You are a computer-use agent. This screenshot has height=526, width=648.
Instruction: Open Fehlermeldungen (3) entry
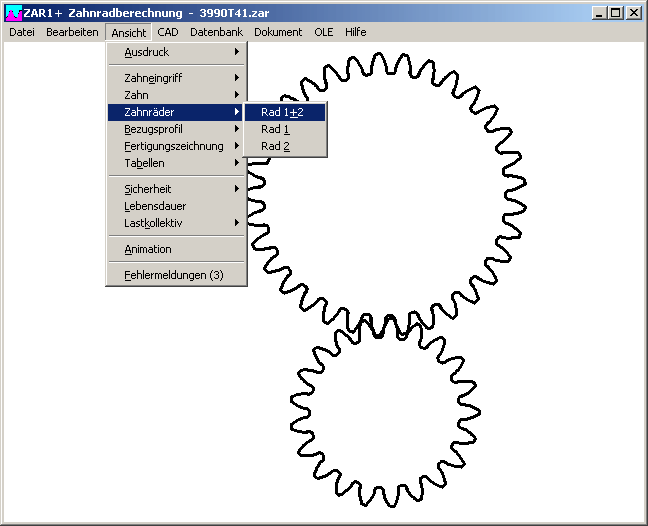pyautogui.click(x=176, y=275)
